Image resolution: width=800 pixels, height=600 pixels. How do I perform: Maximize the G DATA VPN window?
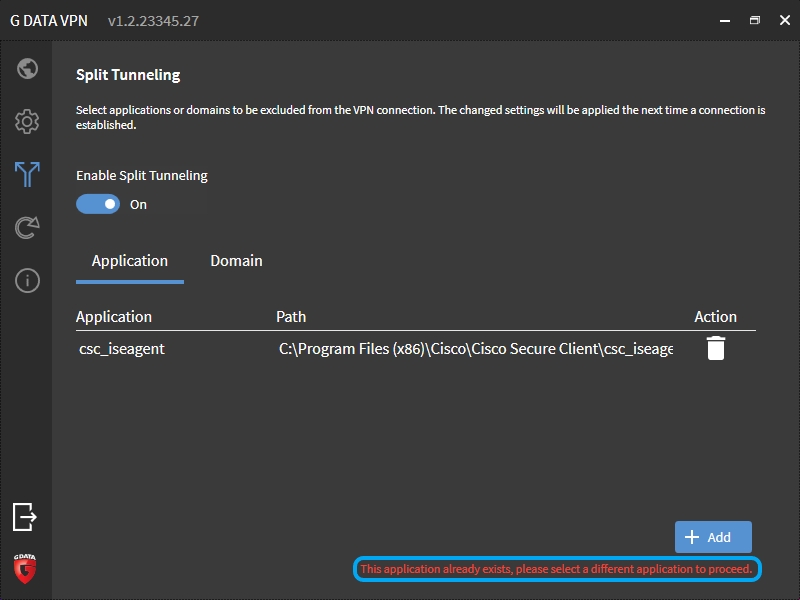pyautogui.click(x=755, y=20)
